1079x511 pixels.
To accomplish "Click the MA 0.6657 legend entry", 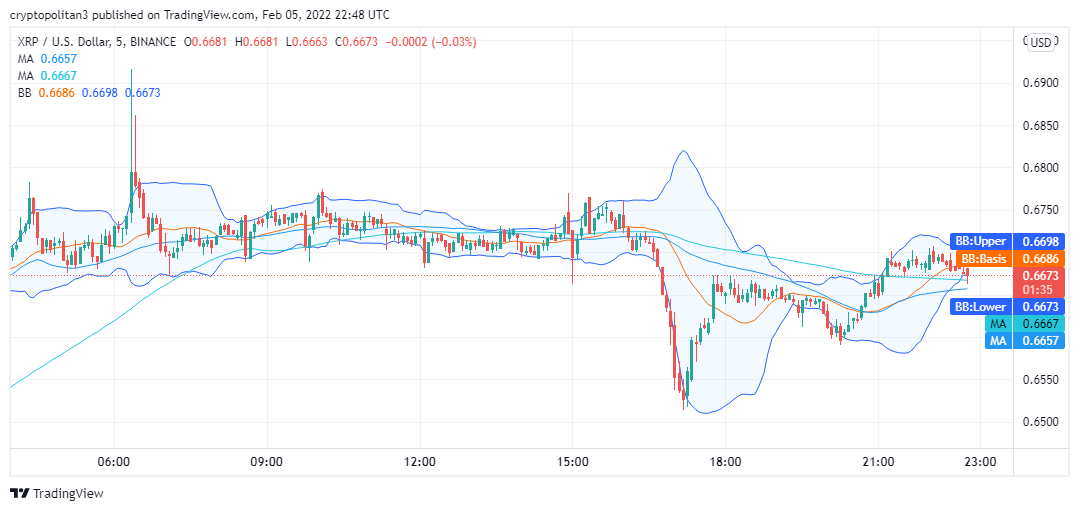I will coord(47,59).
